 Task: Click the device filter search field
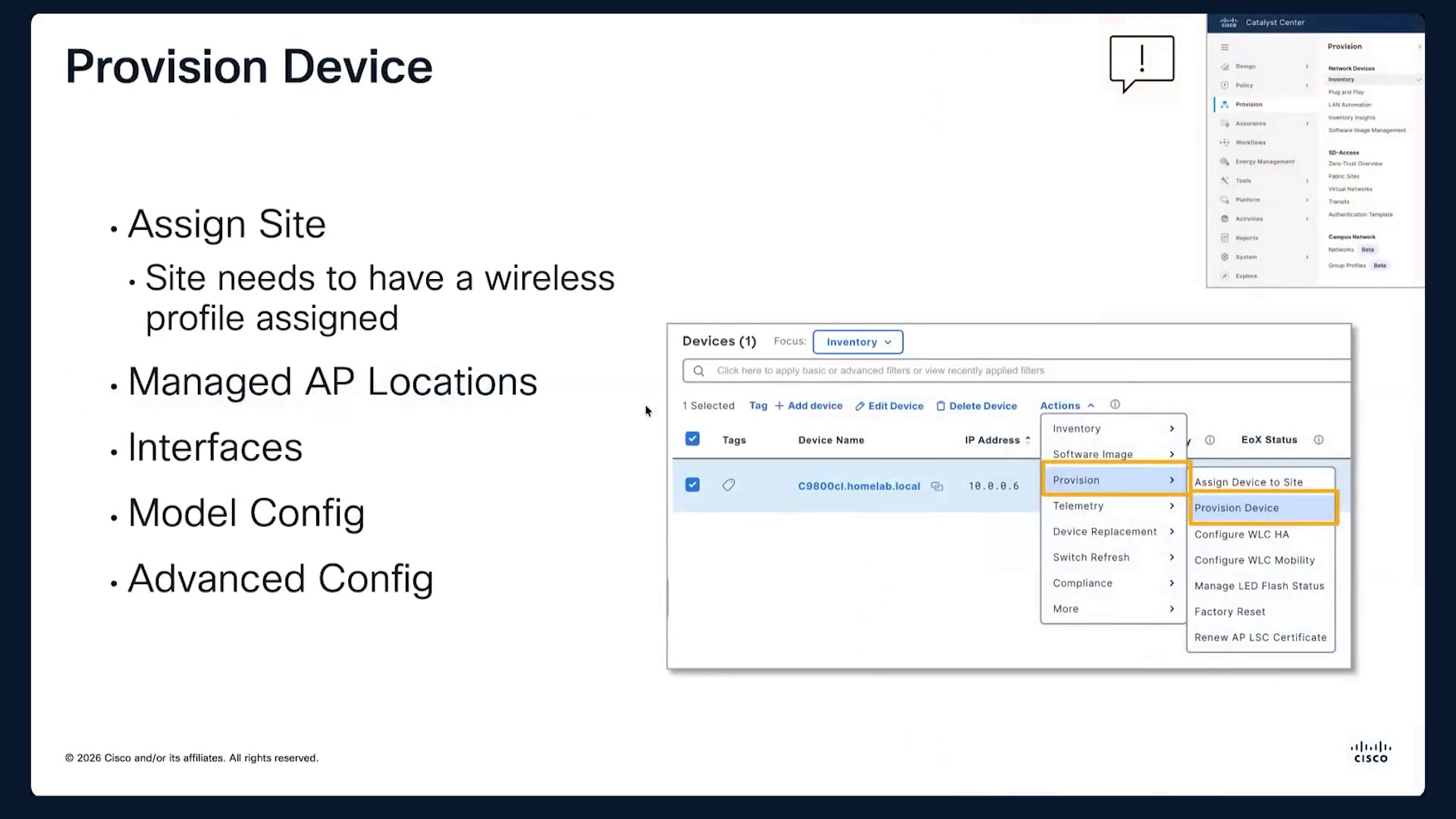1016,371
